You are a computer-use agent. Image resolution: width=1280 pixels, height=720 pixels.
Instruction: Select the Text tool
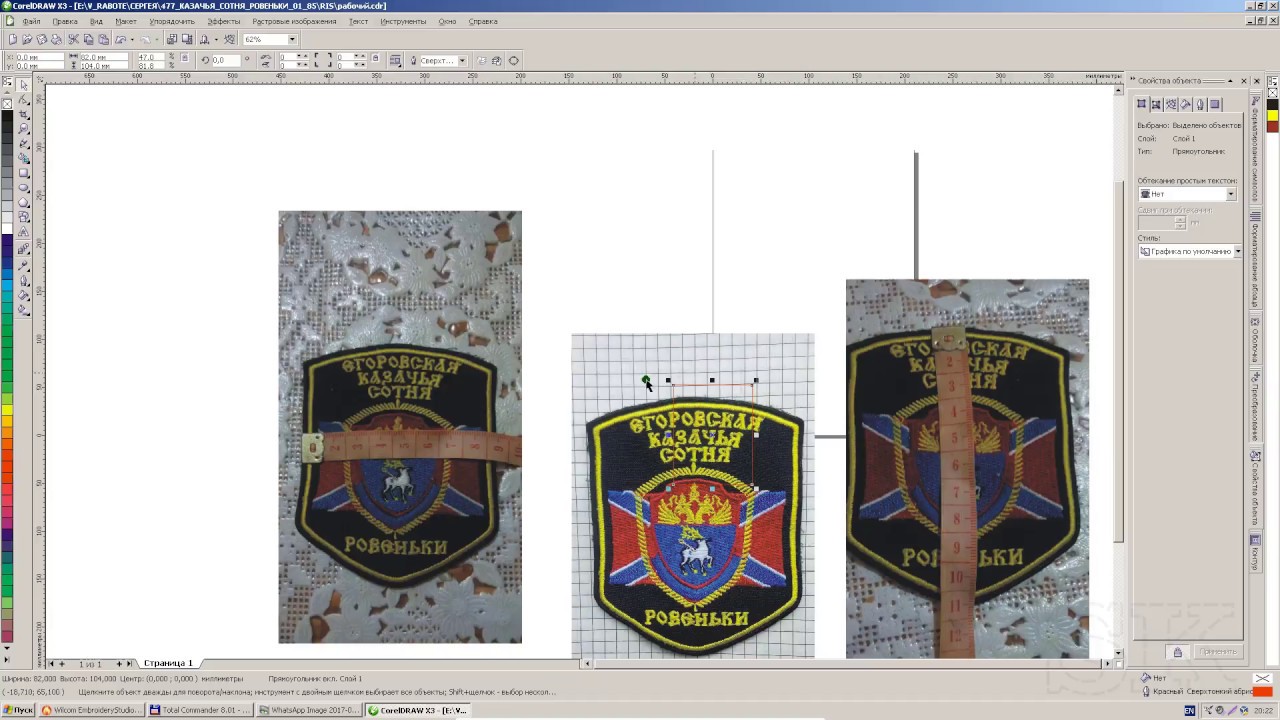tap(24, 231)
